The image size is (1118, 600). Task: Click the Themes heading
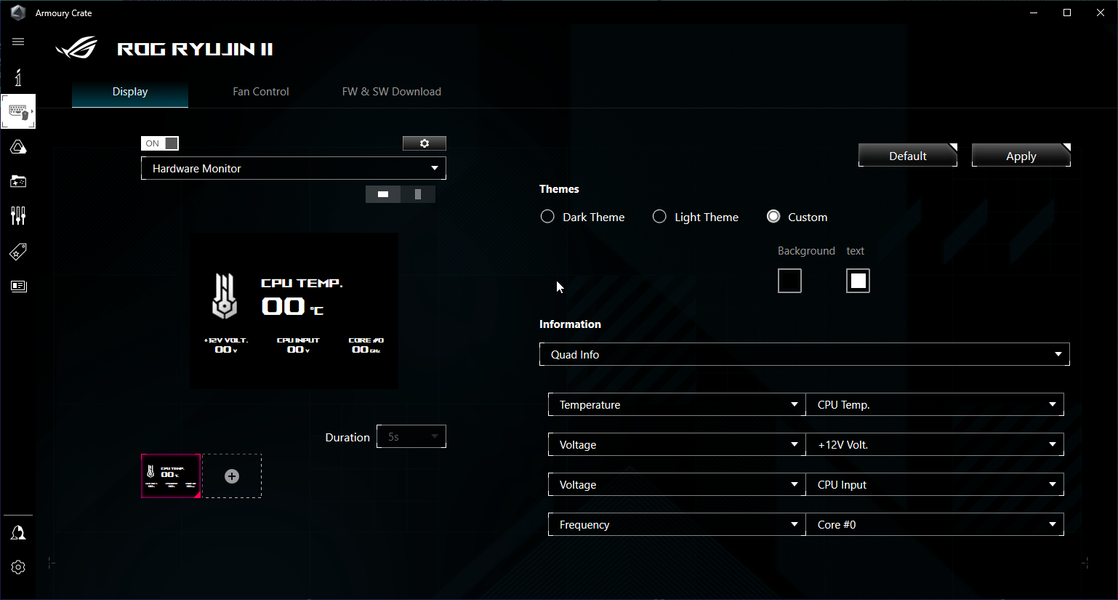(559, 189)
